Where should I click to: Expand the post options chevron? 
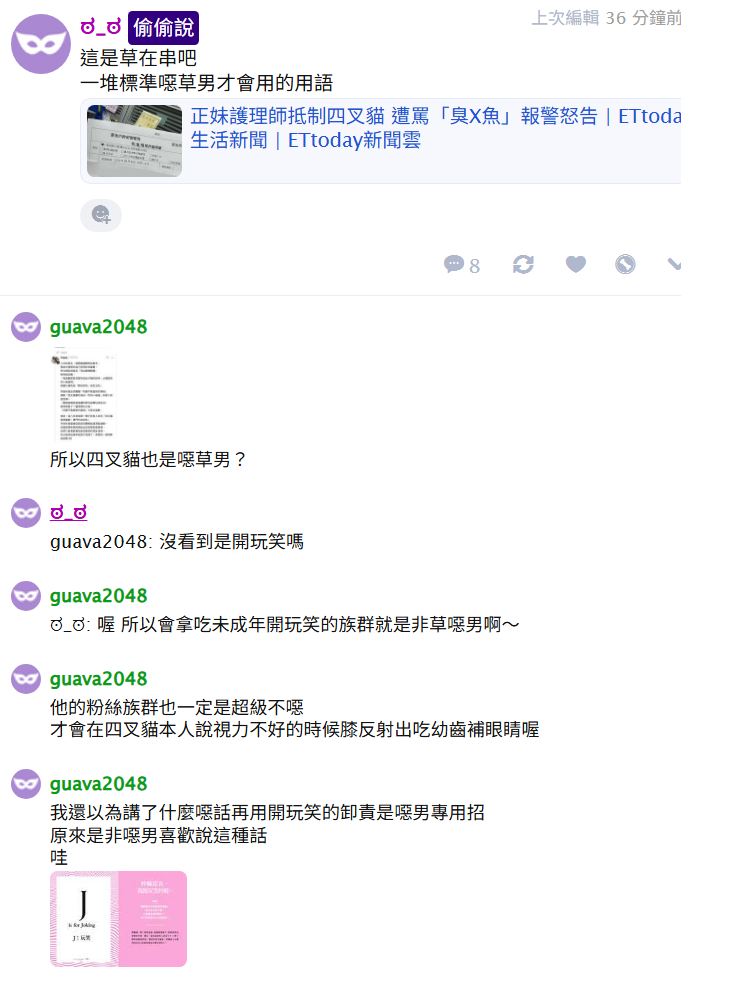(674, 264)
